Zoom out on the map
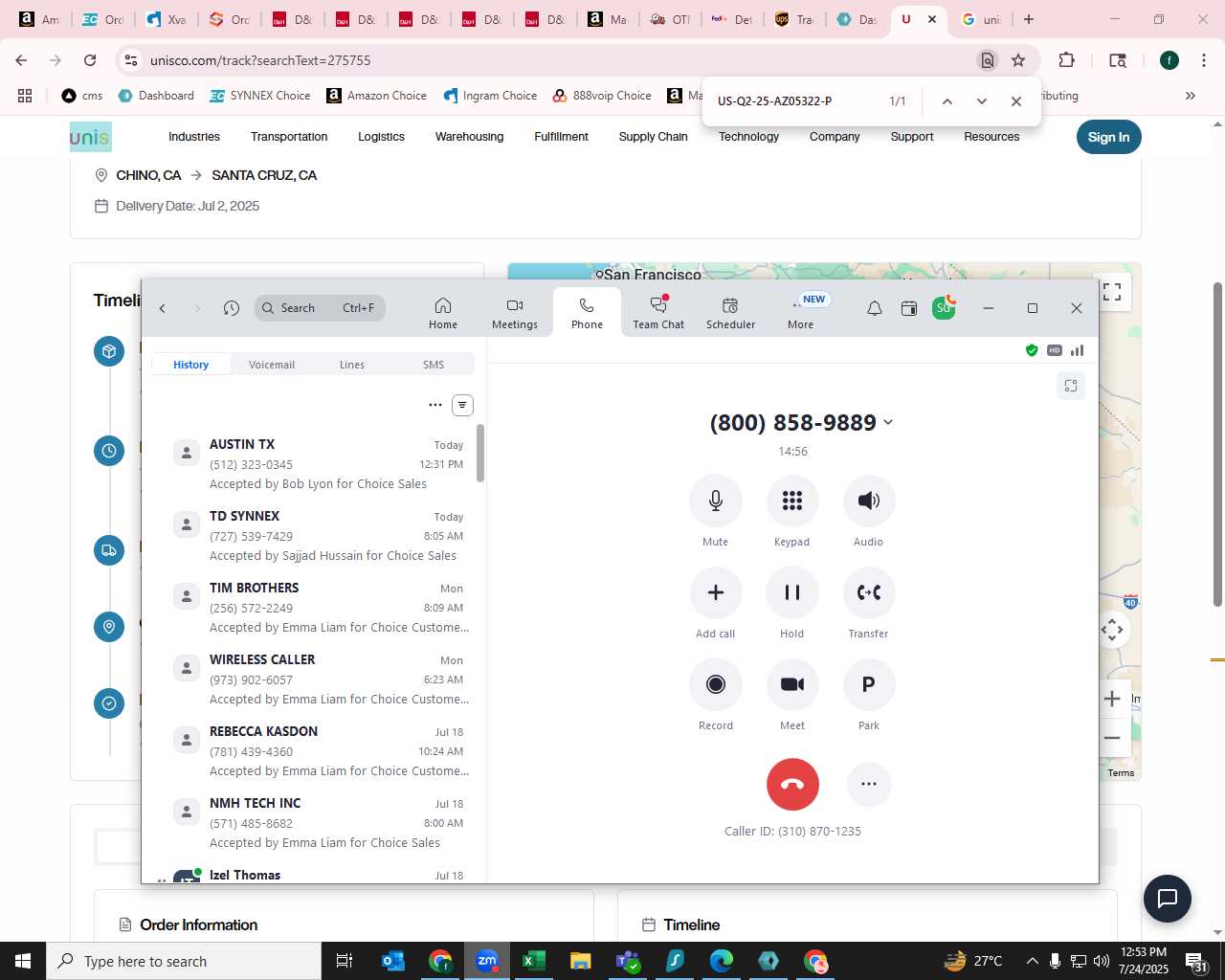1225x980 pixels. [x=1112, y=738]
